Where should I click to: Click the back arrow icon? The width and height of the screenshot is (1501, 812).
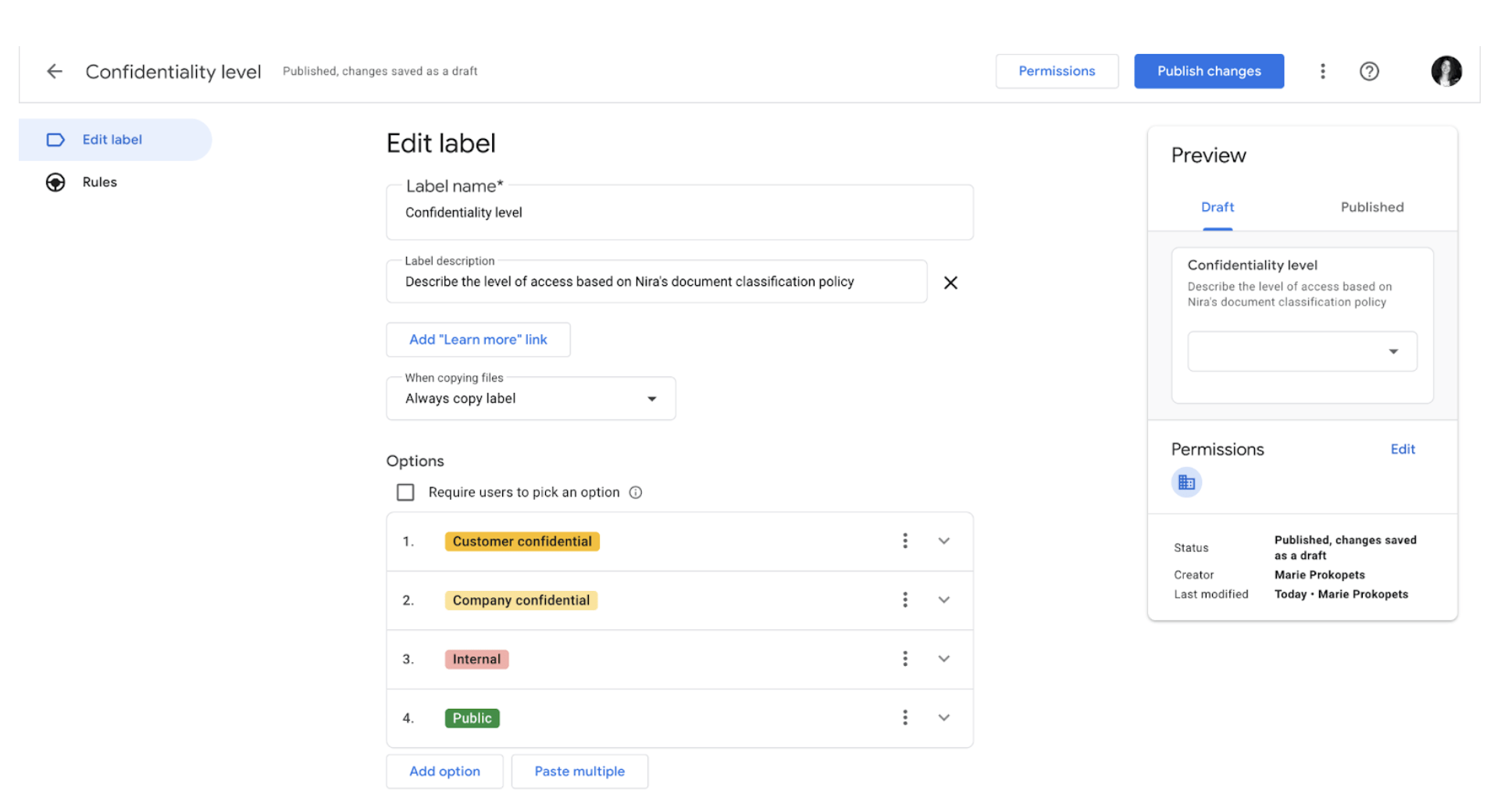(x=54, y=71)
